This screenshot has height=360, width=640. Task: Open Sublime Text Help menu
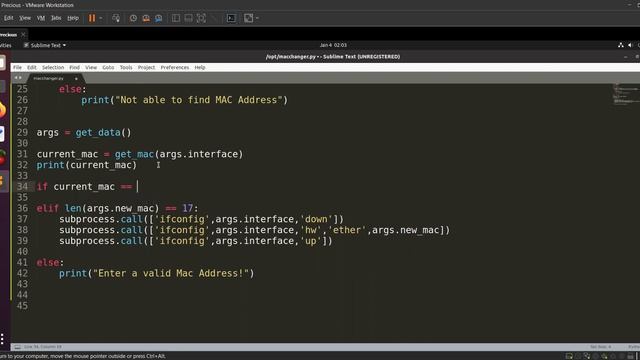point(200,67)
